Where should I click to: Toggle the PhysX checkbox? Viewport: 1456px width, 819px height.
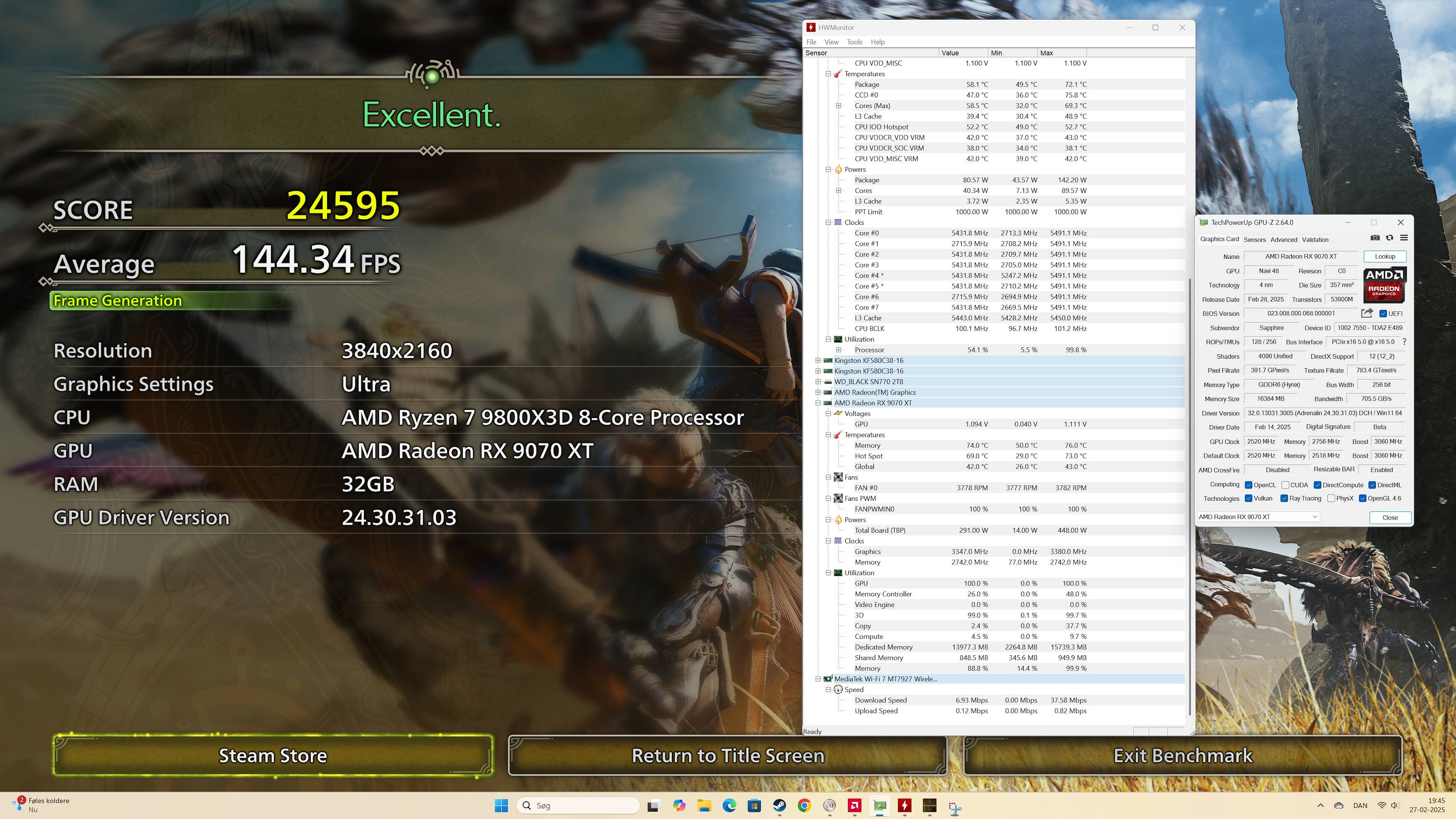tap(1331, 498)
